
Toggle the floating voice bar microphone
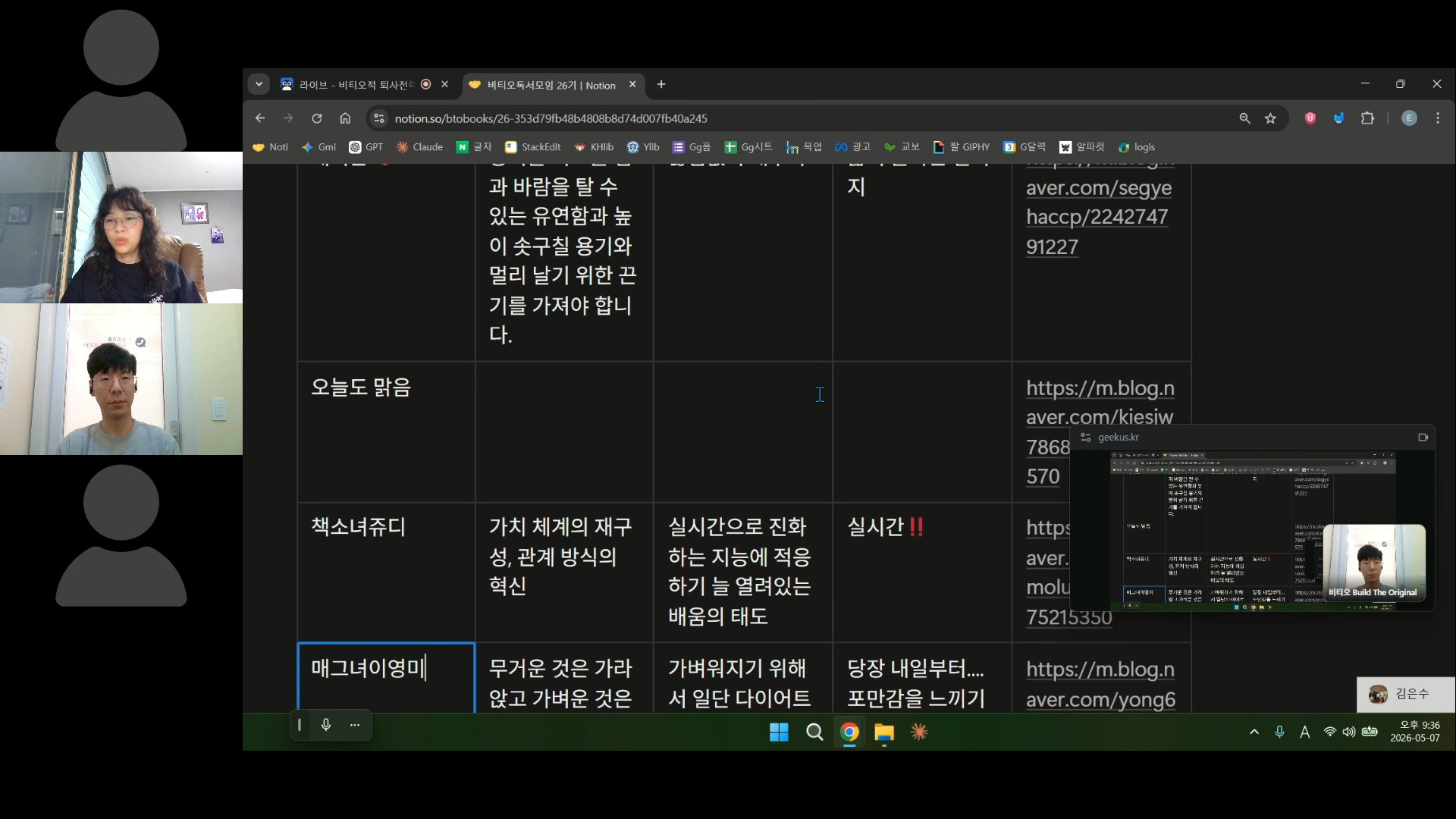[326, 725]
